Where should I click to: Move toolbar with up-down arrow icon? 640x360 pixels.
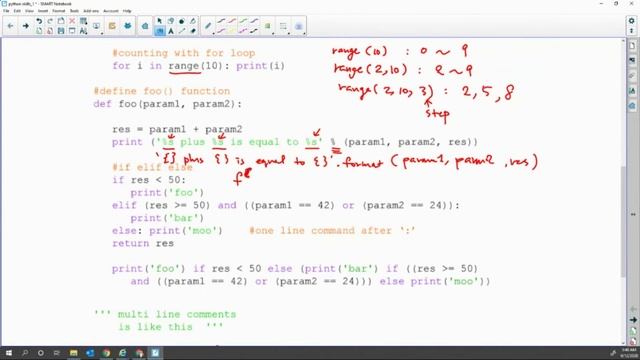click(x=631, y=31)
